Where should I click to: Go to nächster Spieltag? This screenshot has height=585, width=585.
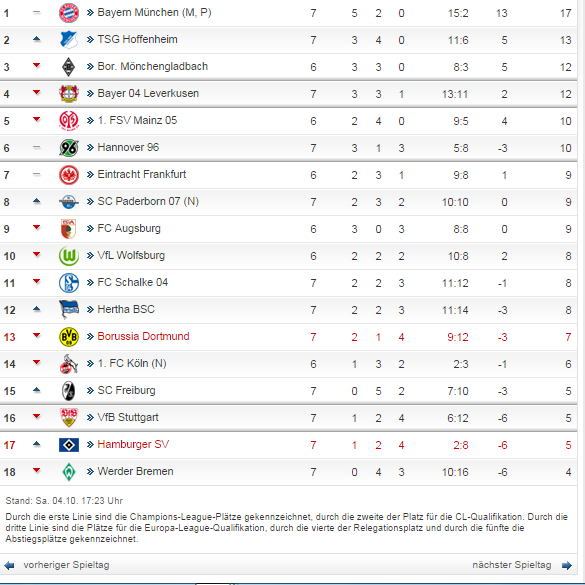512,565
